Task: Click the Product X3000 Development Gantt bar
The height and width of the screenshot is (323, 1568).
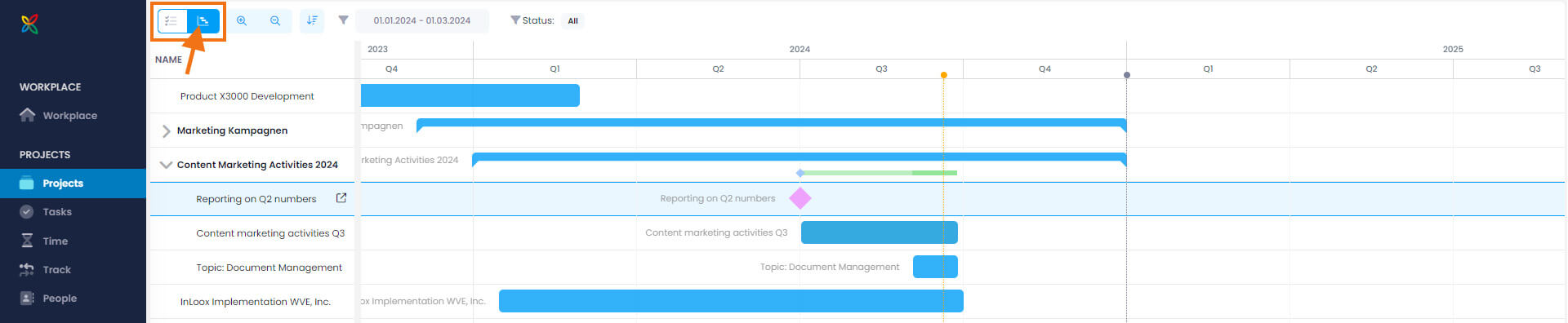Action: click(x=470, y=95)
